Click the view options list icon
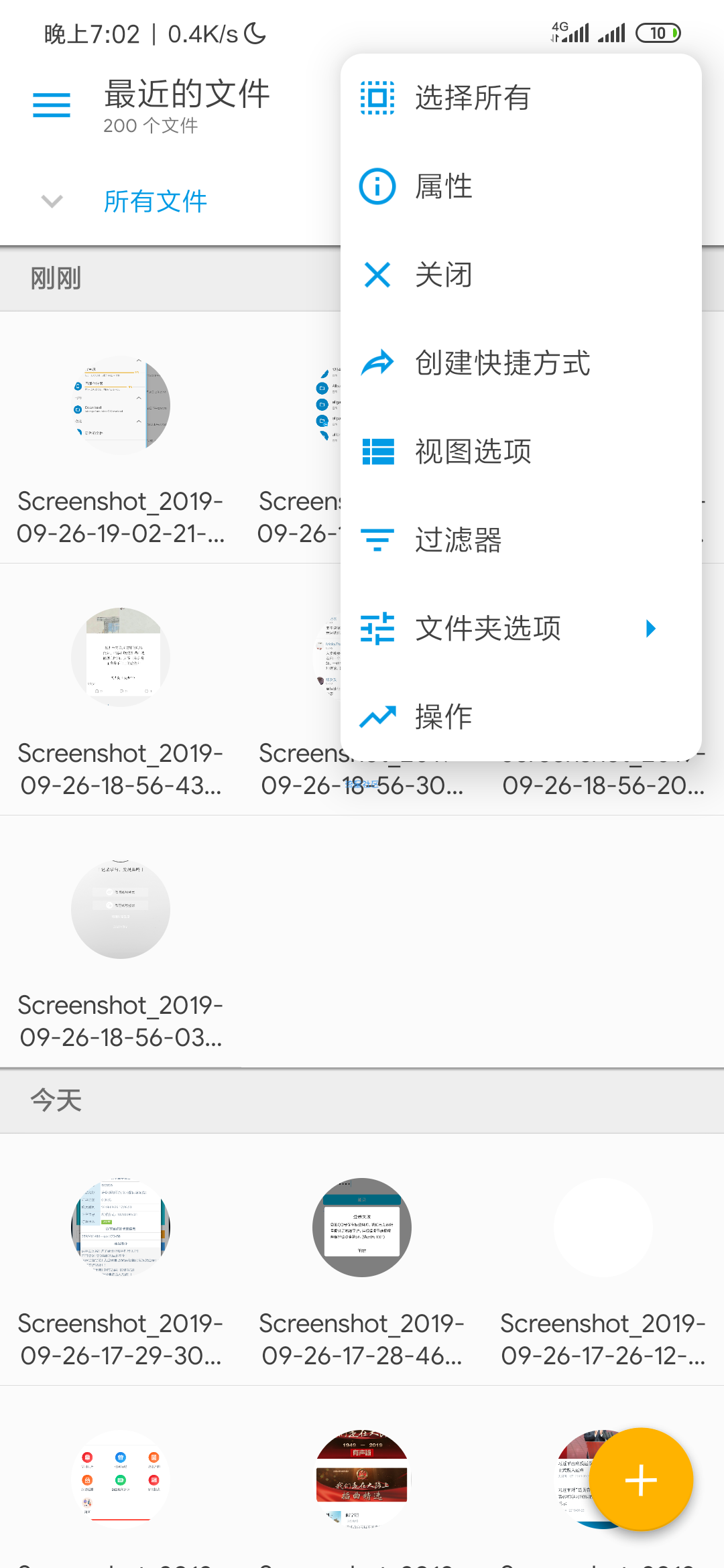Image resolution: width=724 pixels, height=1568 pixels. click(377, 452)
